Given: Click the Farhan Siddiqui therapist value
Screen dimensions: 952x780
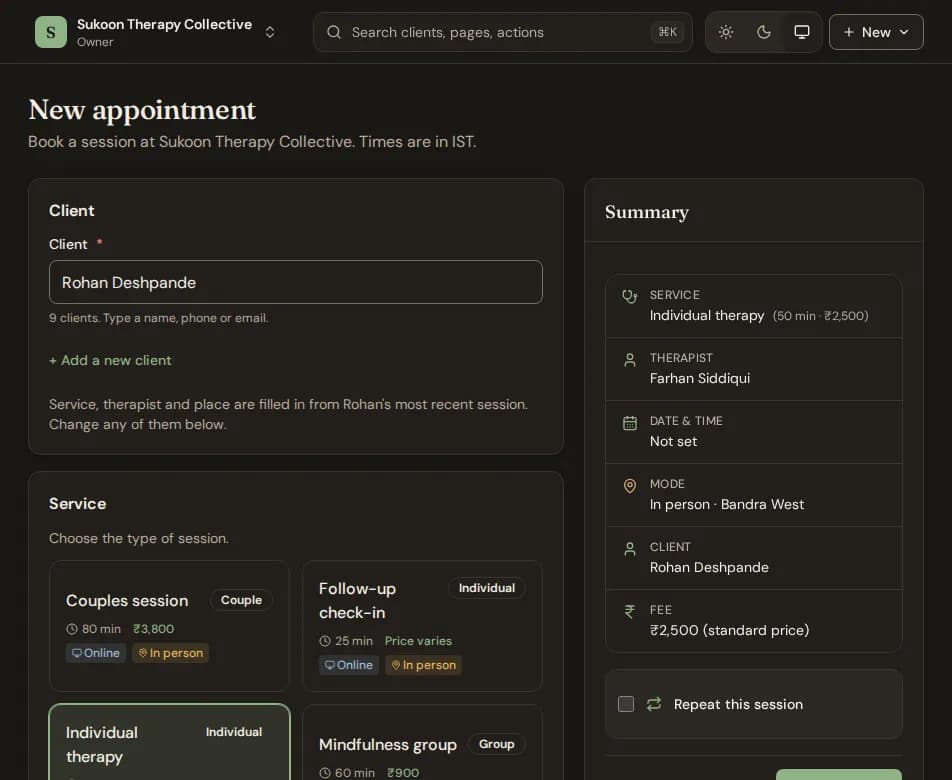Looking at the screenshot, I should (x=700, y=378).
